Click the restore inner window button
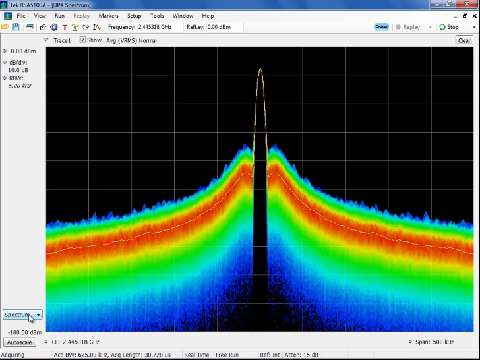The image size is (480, 360). (465, 16)
